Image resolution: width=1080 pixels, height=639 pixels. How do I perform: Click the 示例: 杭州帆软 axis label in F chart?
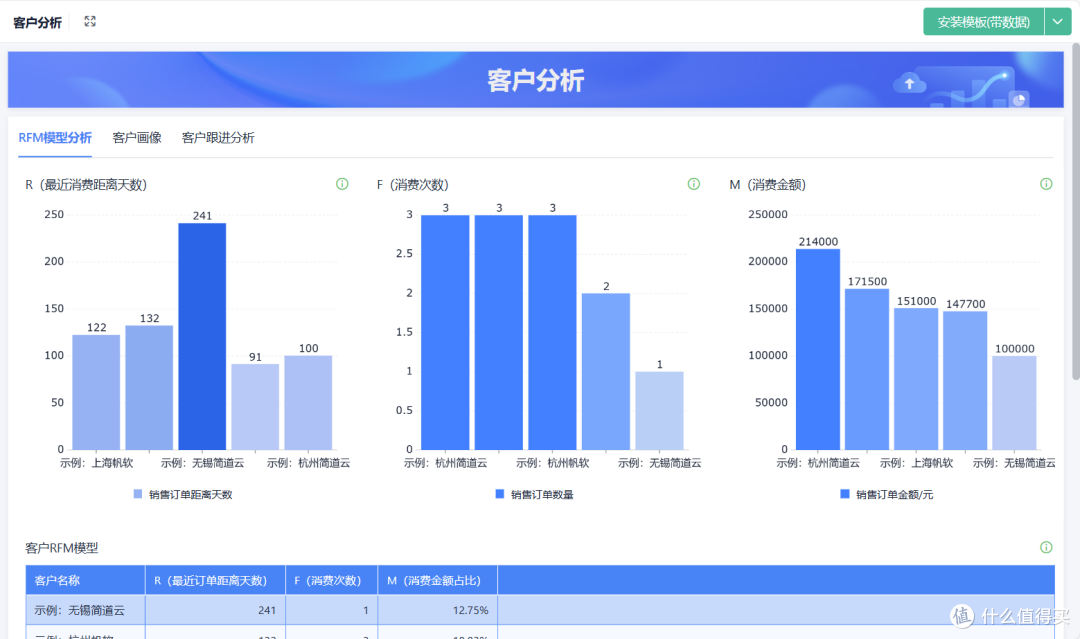[x=552, y=463]
